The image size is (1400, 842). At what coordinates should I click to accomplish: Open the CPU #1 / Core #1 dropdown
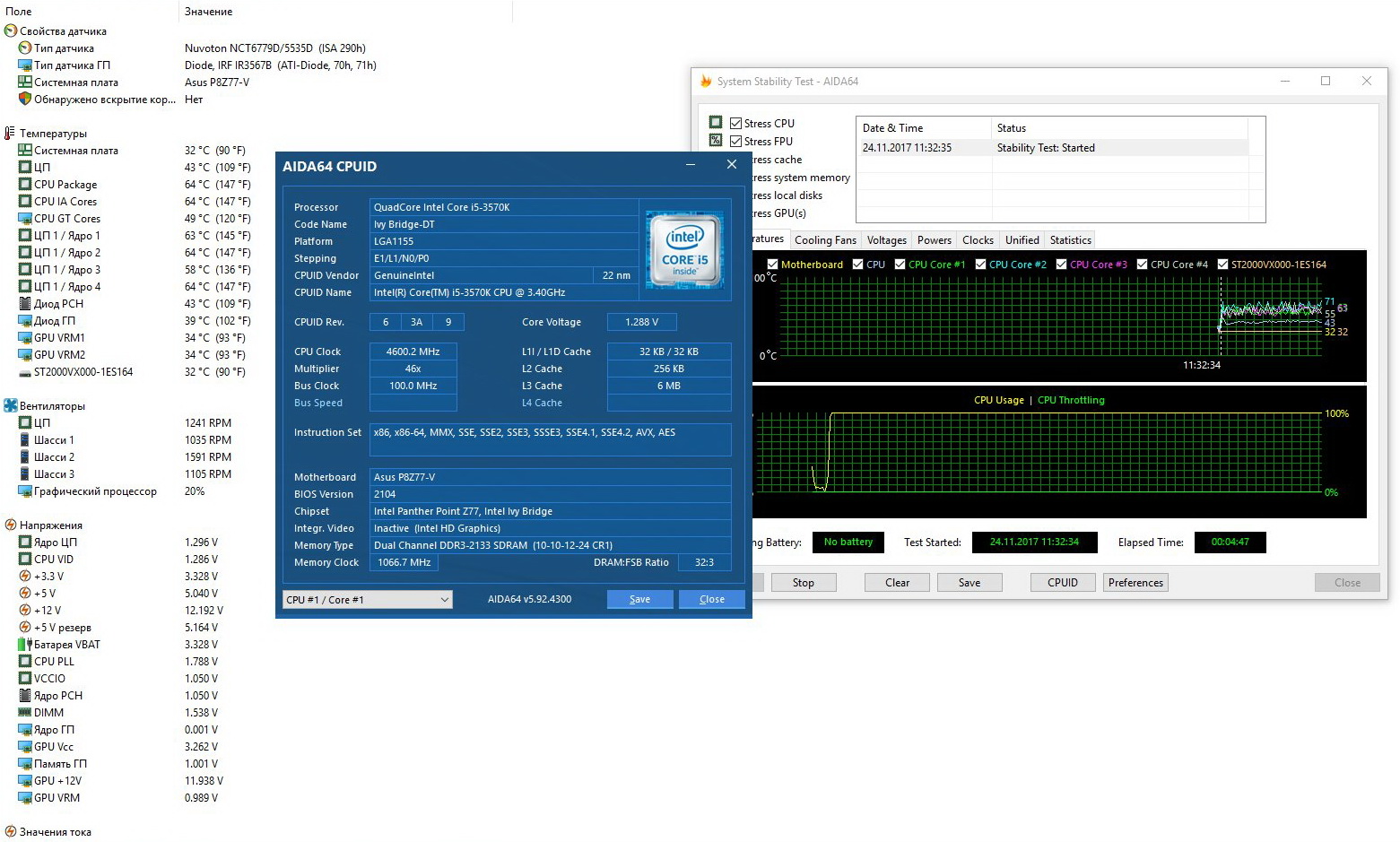368,599
